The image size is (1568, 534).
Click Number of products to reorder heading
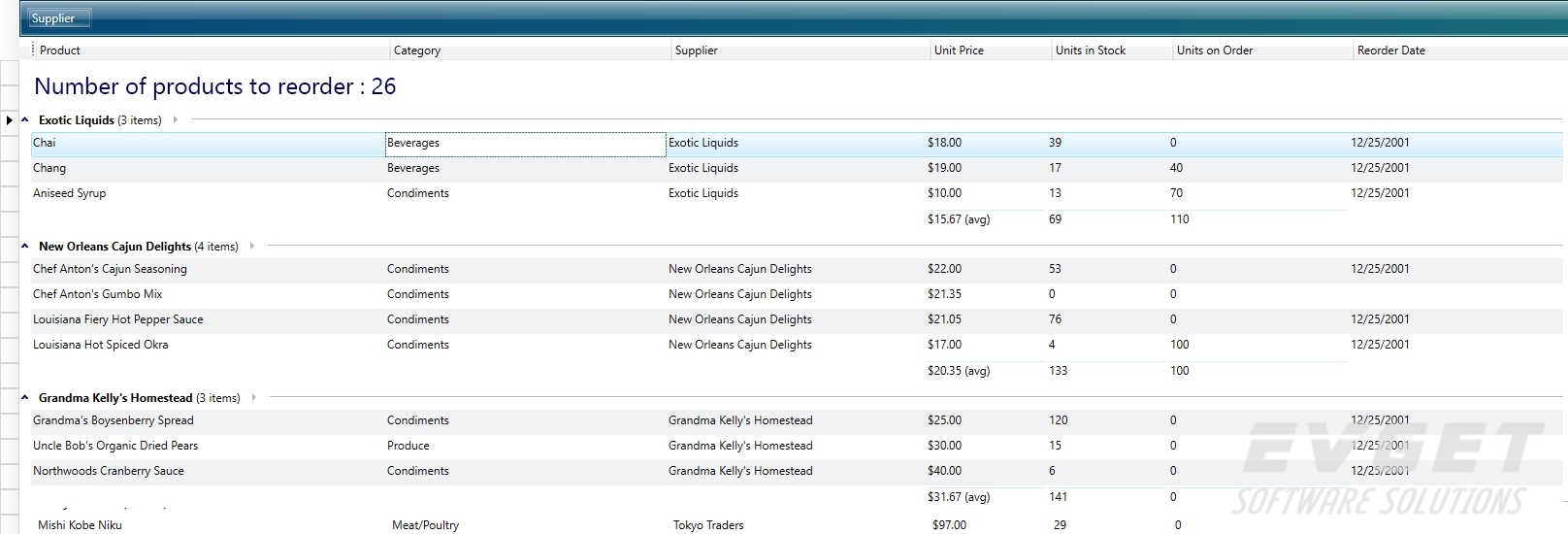tap(215, 86)
